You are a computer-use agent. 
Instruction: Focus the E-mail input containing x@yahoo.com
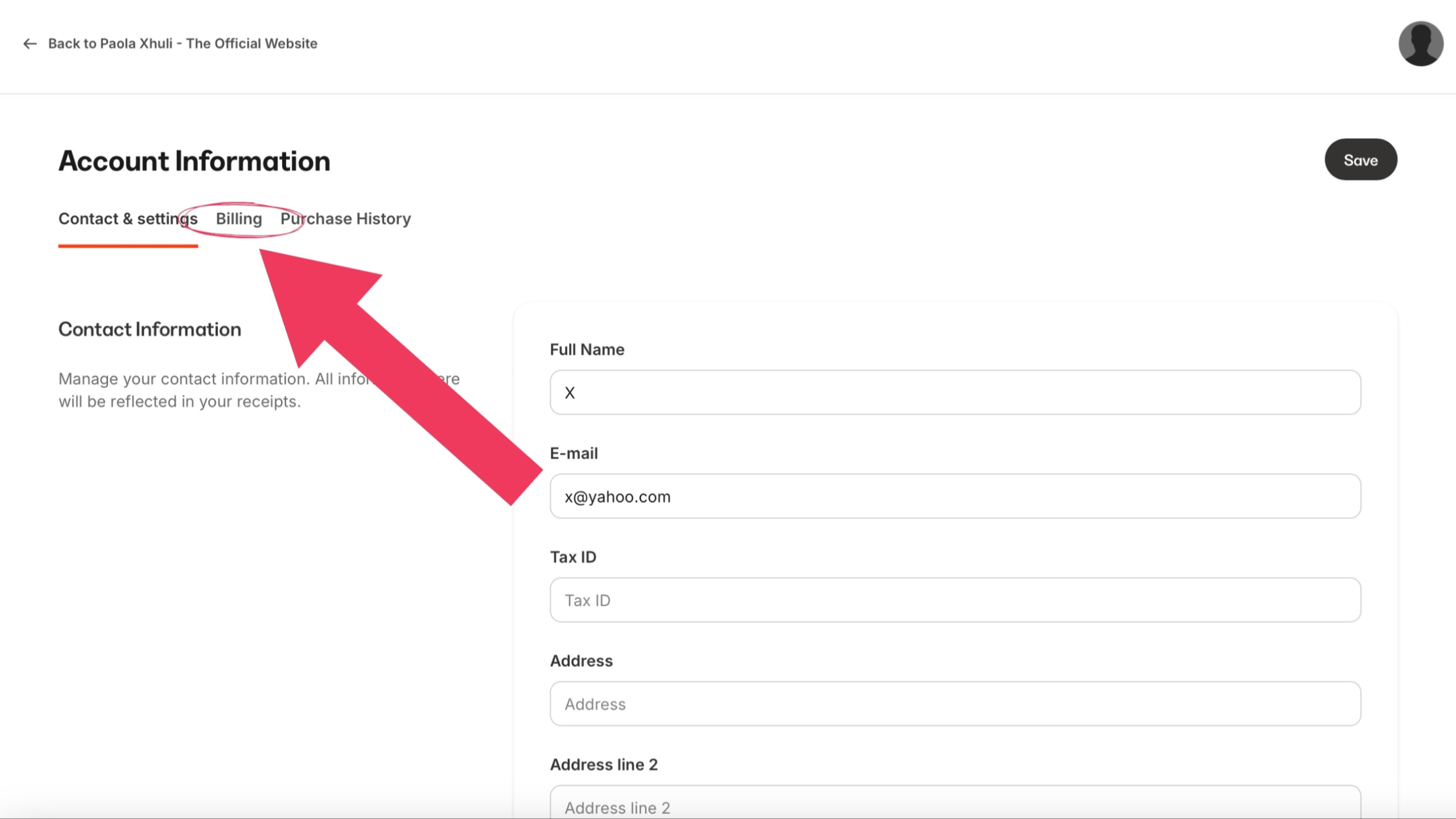pyautogui.click(x=955, y=497)
